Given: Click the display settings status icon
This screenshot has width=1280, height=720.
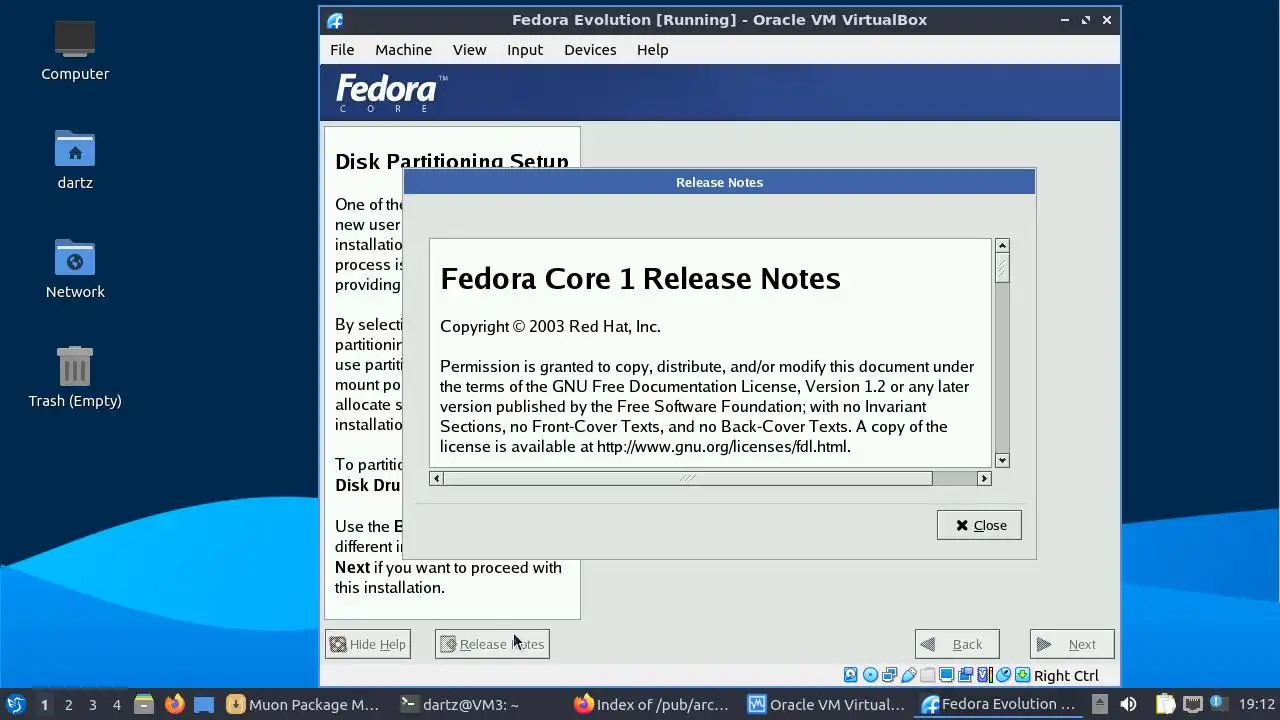Looking at the screenshot, I should click(946, 675).
